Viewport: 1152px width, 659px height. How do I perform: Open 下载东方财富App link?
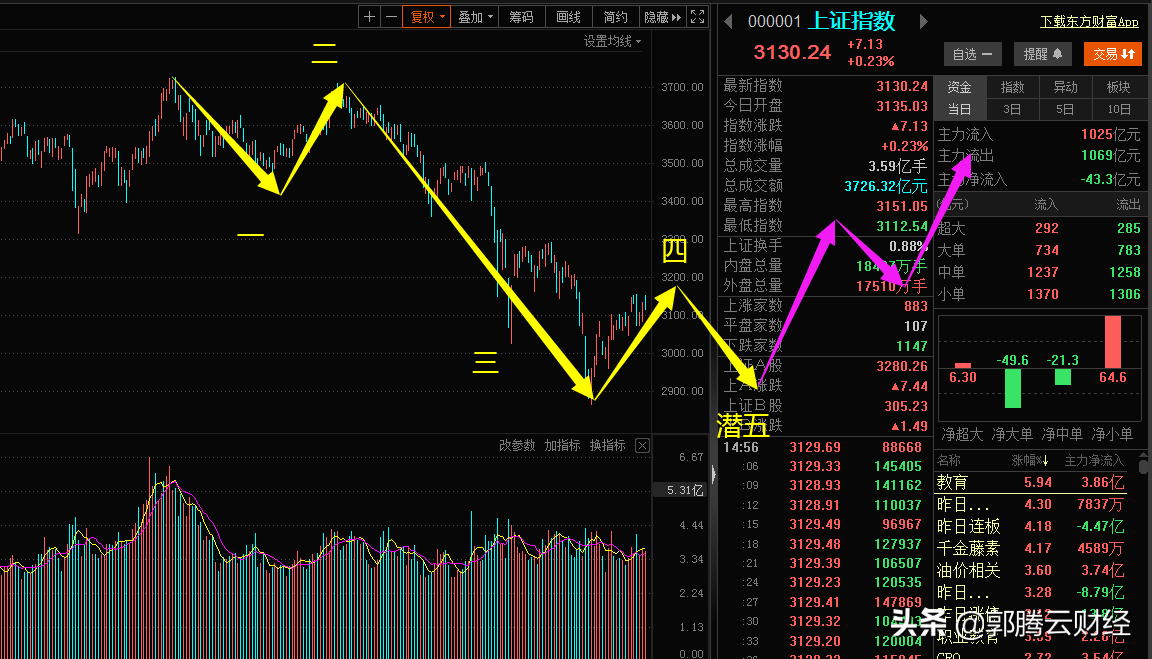click(x=1089, y=21)
